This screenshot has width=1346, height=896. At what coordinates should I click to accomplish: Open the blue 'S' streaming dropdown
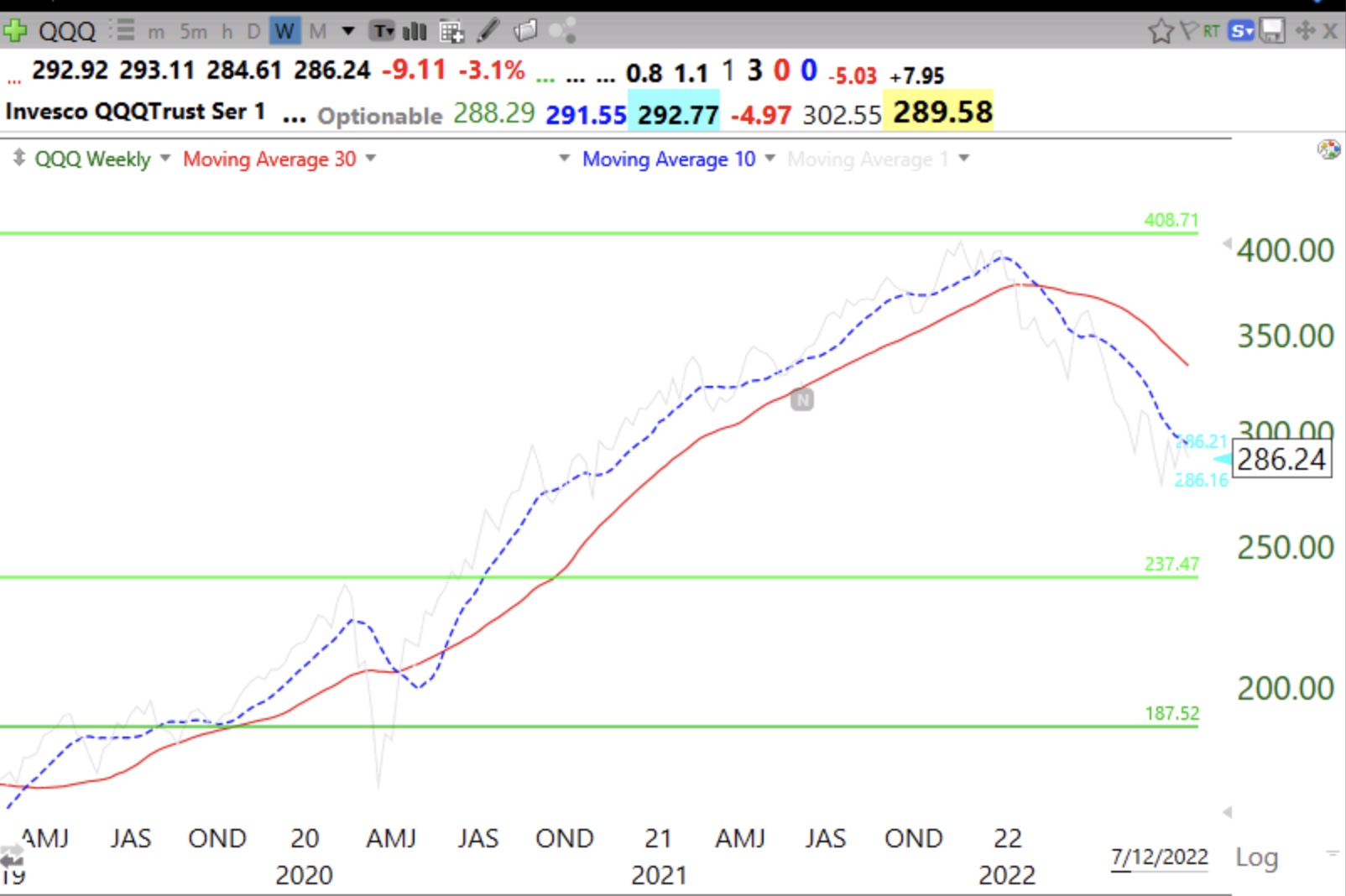[1241, 31]
